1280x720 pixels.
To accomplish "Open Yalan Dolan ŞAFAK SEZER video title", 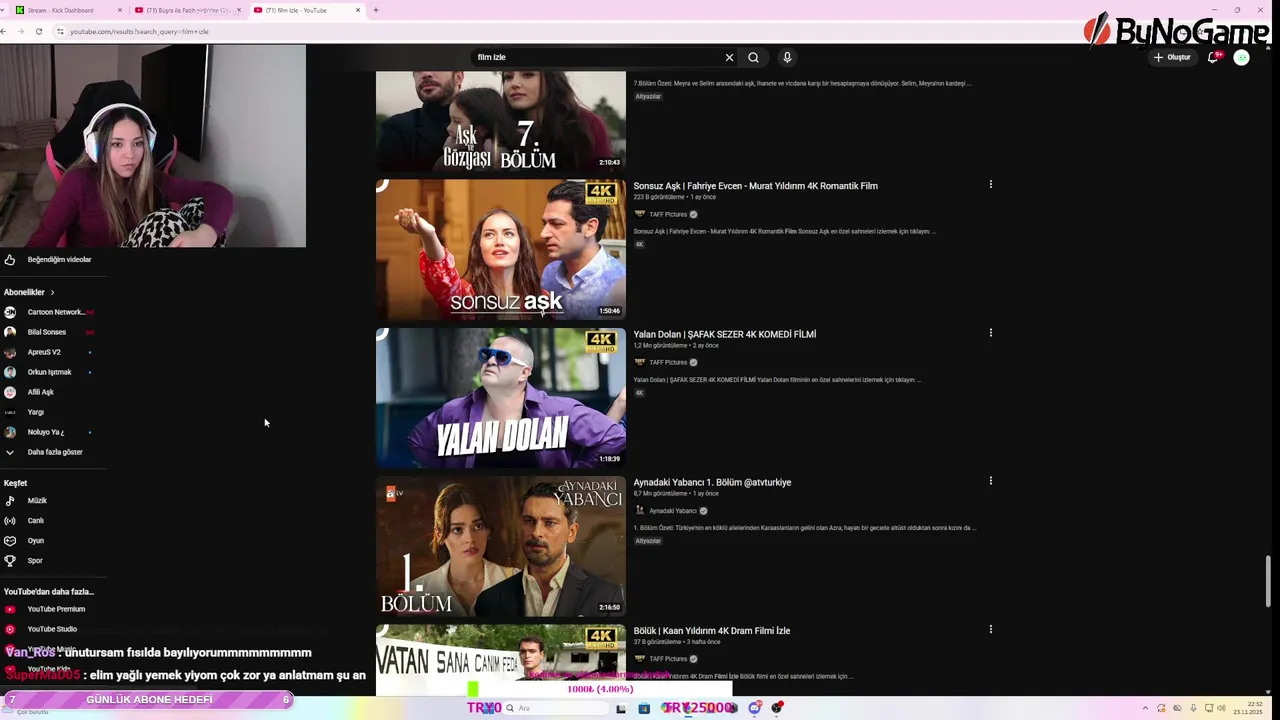I will pyautogui.click(x=724, y=334).
